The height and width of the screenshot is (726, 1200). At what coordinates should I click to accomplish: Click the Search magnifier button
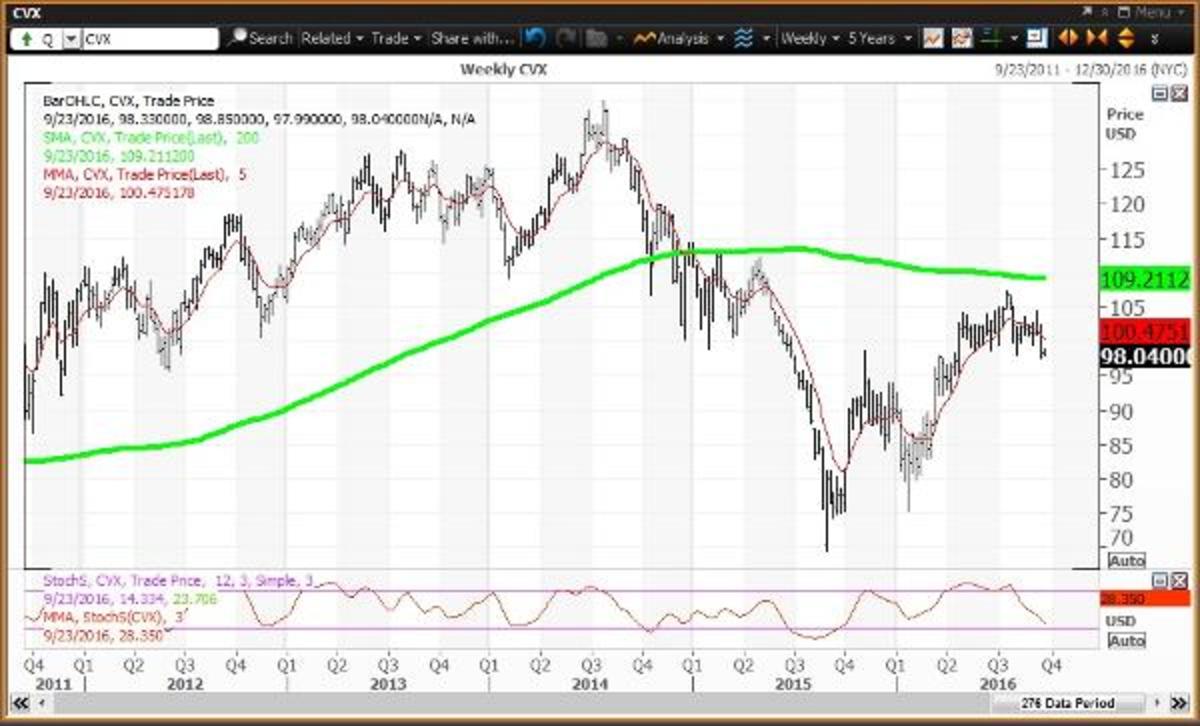[260, 39]
